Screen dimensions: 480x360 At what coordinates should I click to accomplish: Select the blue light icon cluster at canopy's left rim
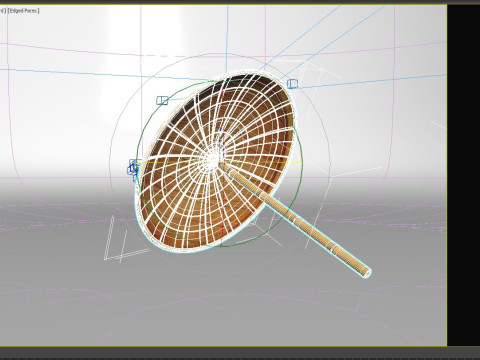133,169
